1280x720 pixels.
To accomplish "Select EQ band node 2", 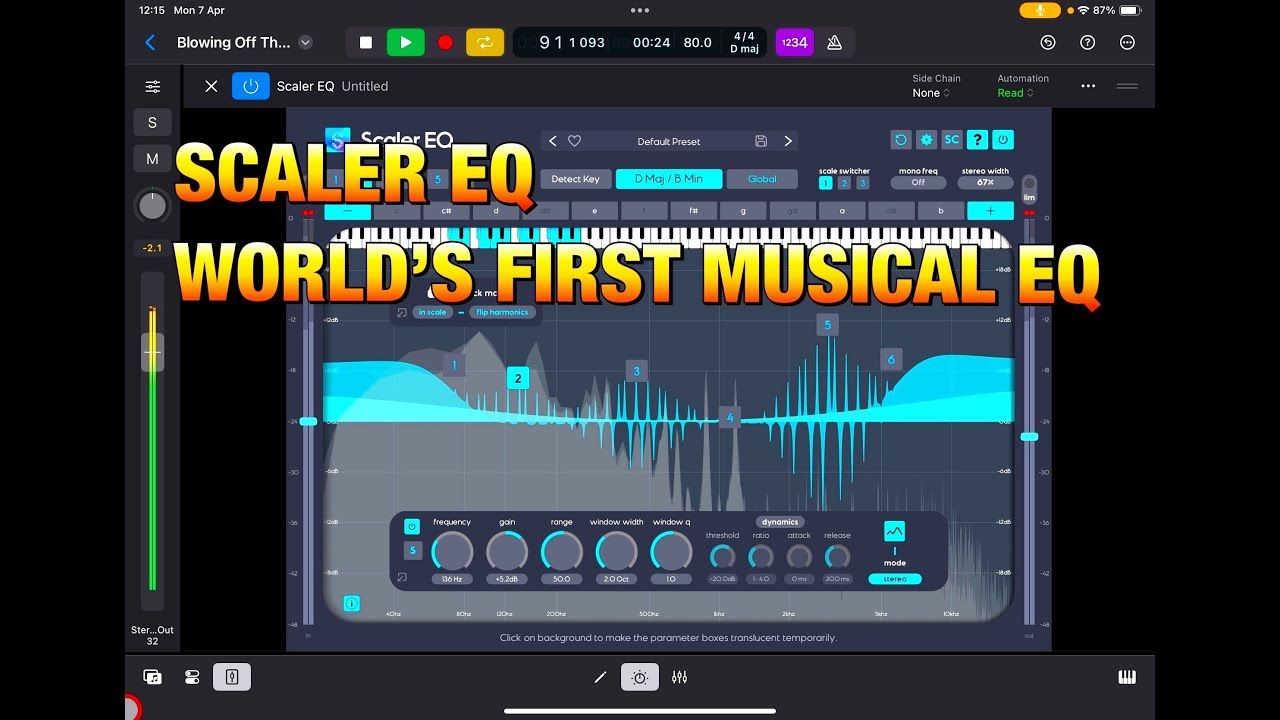I will pos(517,378).
